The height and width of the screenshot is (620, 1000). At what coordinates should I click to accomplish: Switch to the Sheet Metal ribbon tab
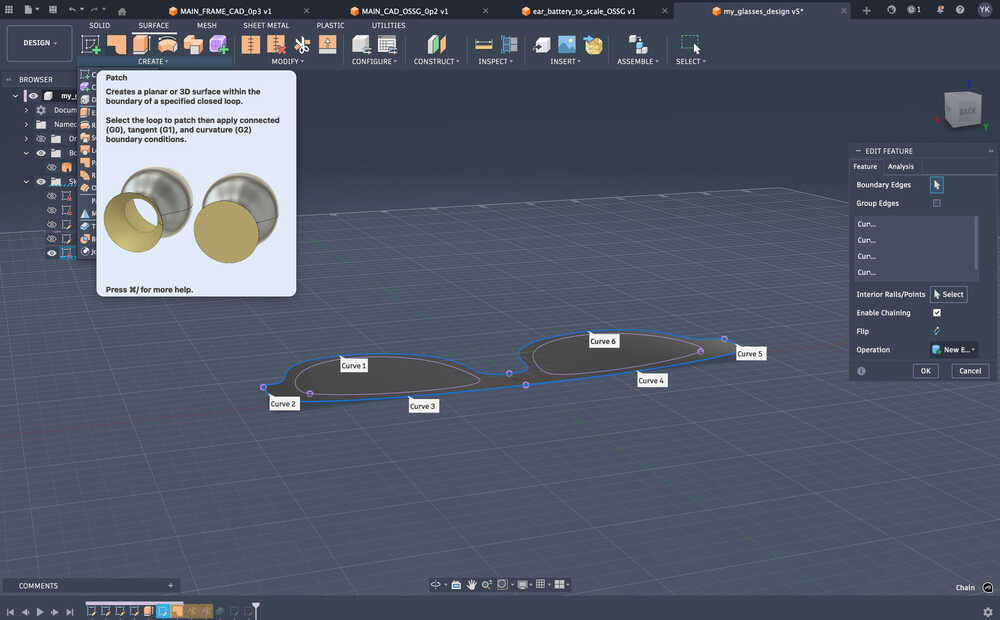pyautogui.click(x=266, y=25)
